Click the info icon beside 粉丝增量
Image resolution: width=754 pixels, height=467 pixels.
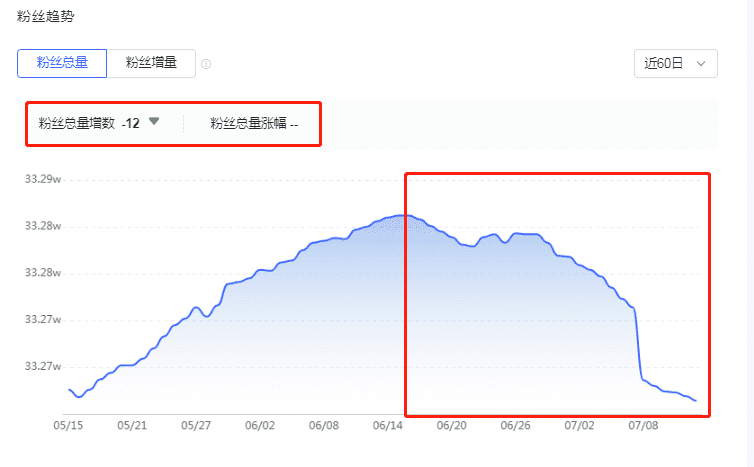(206, 64)
